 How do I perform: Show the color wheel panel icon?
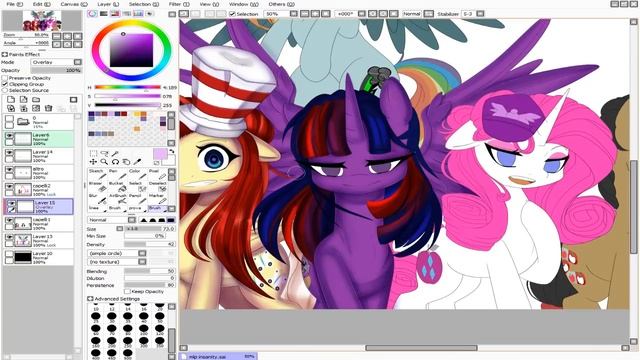(93, 14)
